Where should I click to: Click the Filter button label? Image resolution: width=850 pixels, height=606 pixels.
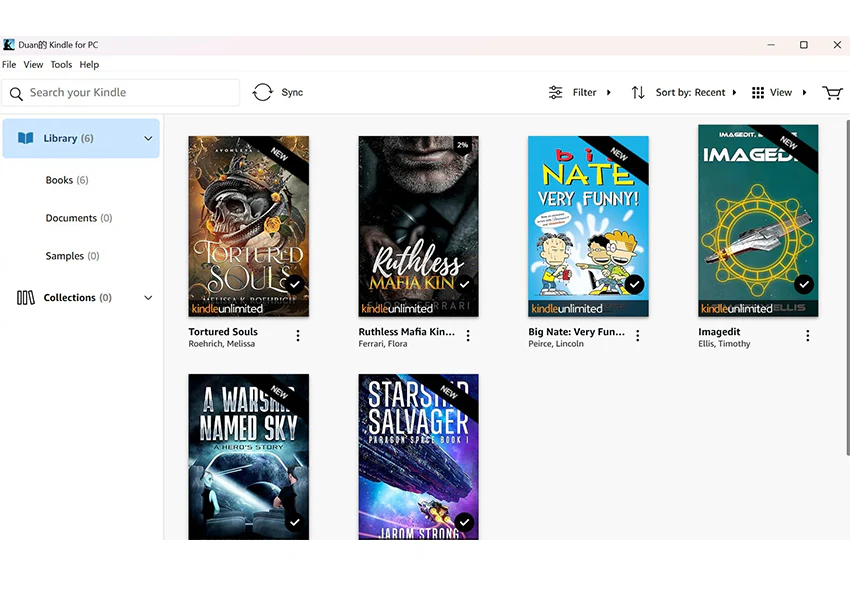pos(584,93)
